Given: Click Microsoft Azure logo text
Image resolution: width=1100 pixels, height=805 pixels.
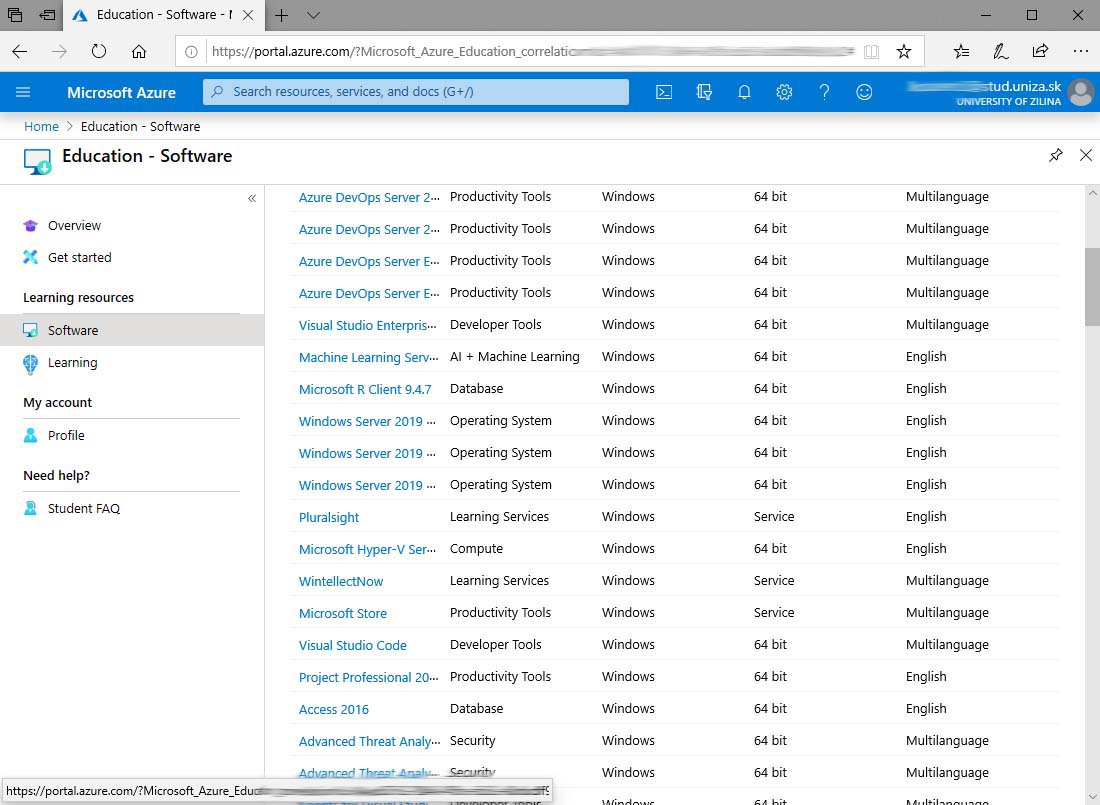Looking at the screenshot, I should pos(121,93).
